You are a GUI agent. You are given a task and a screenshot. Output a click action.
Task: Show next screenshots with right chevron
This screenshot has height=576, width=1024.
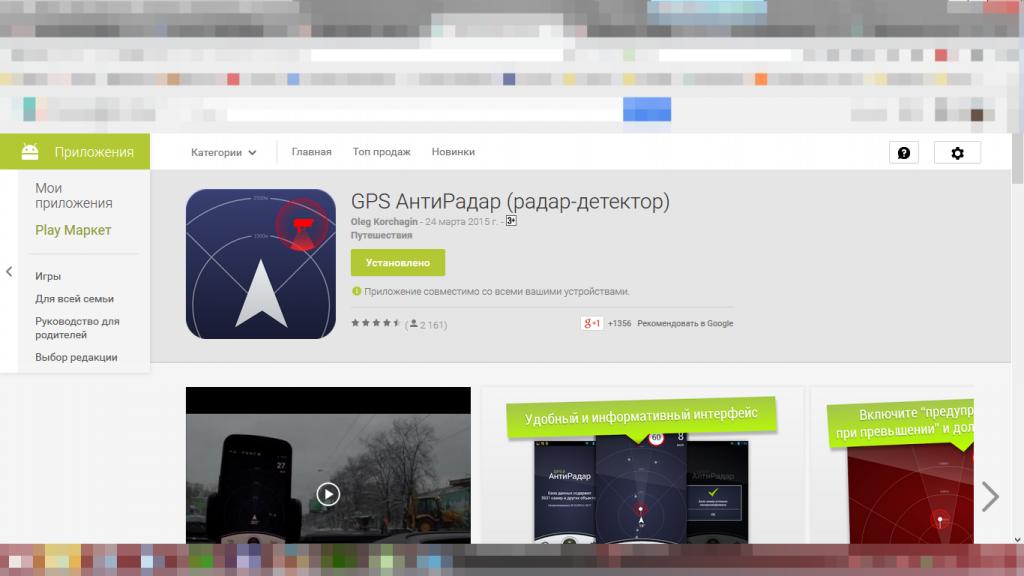coord(990,497)
